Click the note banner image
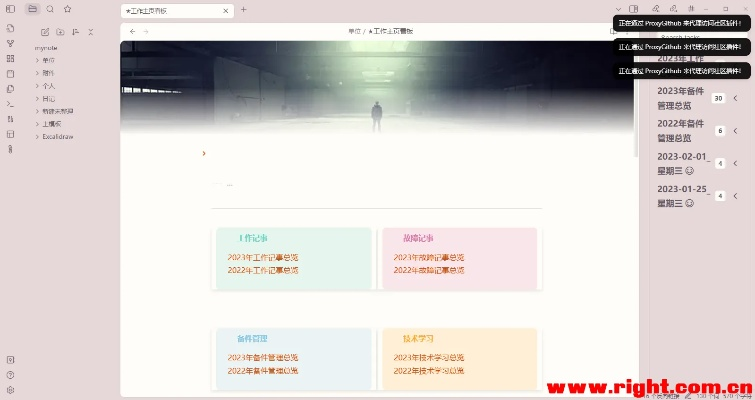The height and width of the screenshot is (400, 755). click(x=377, y=87)
